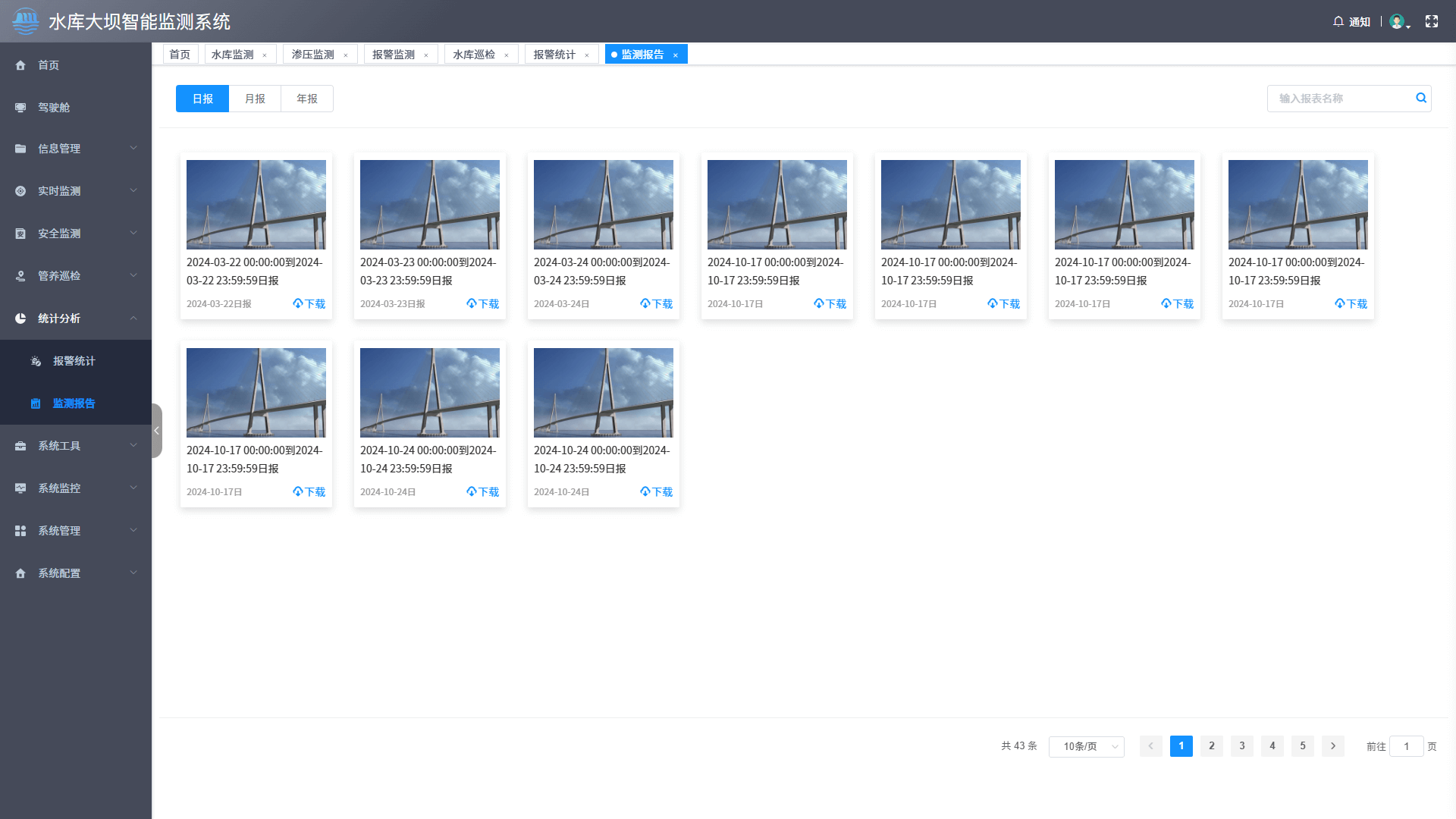
Task: Open the 管养巡检 sidebar icon
Action: (20, 276)
